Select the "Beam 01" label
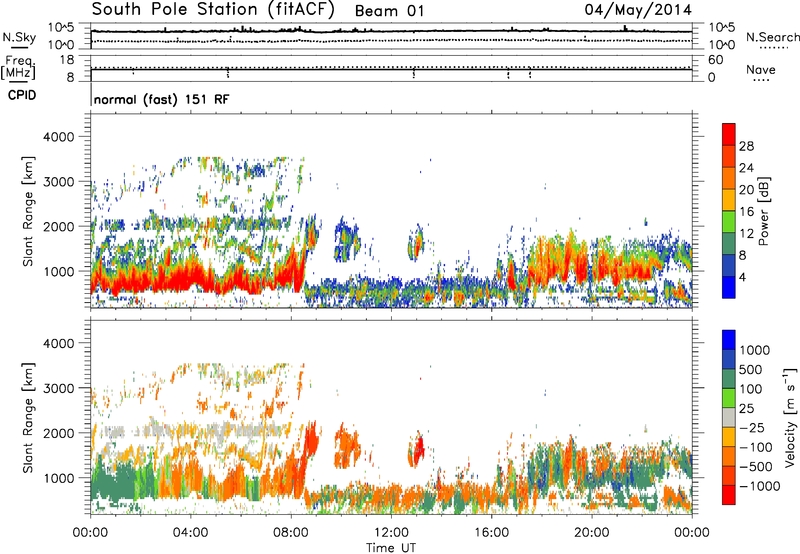 click(x=389, y=11)
